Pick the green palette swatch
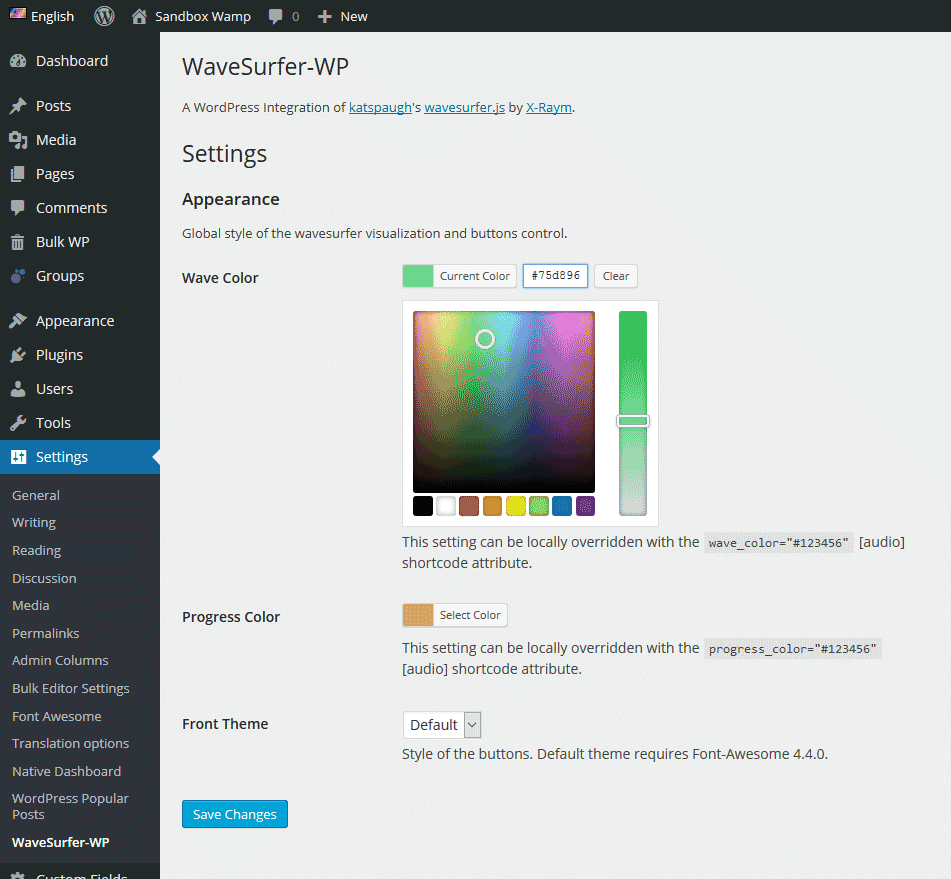Screen dimensions: 951x879 click(x=539, y=506)
